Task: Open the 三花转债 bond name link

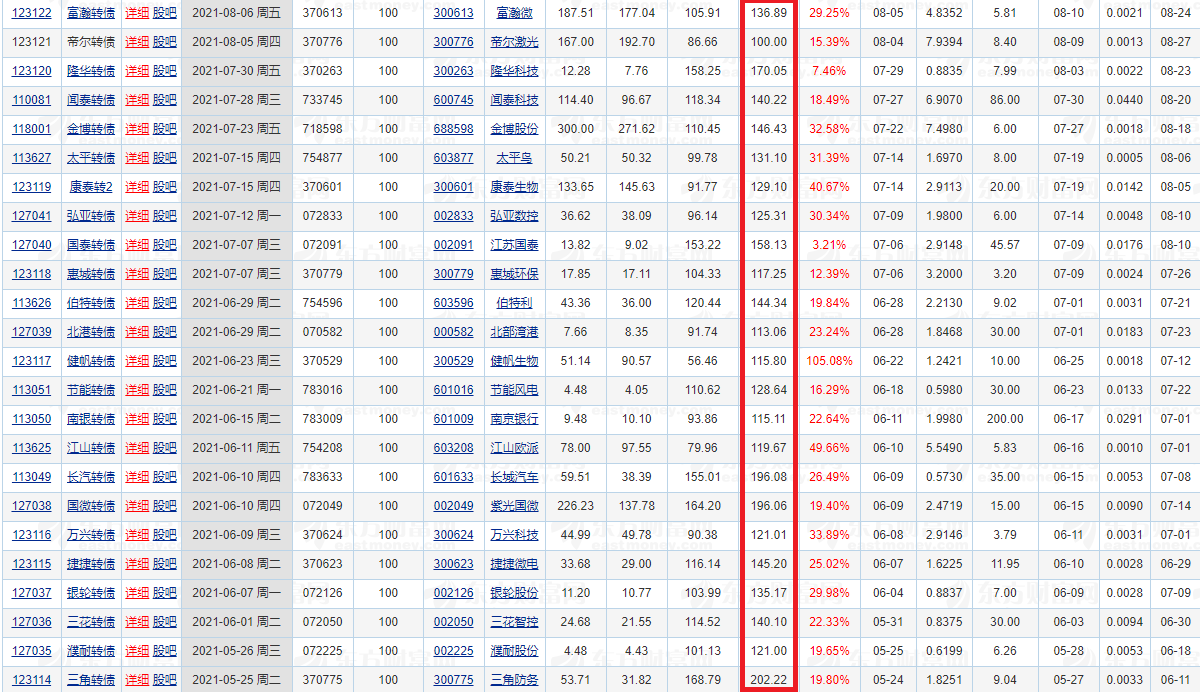Action: [x=91, y=622]
